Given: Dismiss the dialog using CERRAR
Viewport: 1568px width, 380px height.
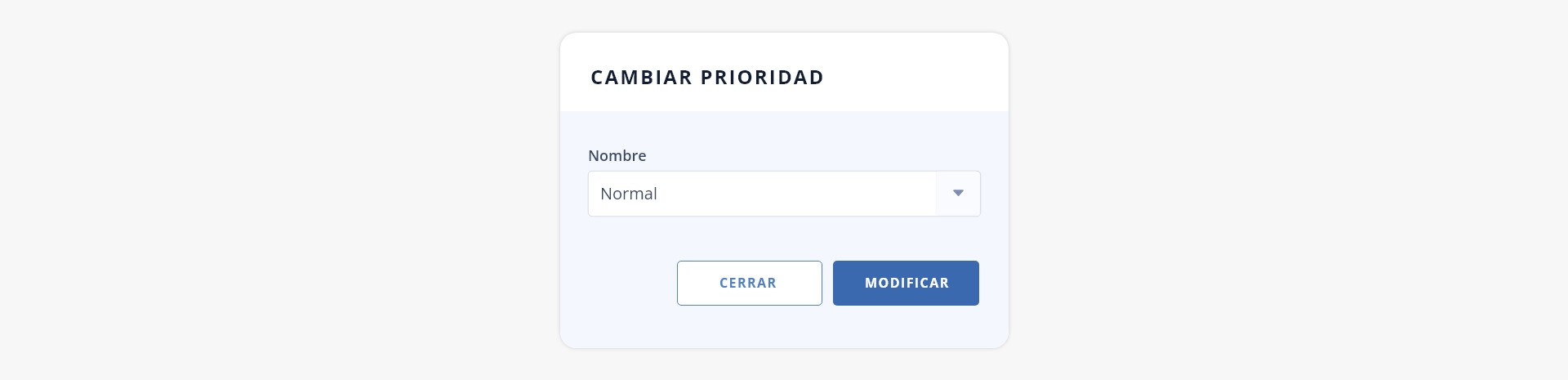Looking at the screenshot, I should pos(749,283).
